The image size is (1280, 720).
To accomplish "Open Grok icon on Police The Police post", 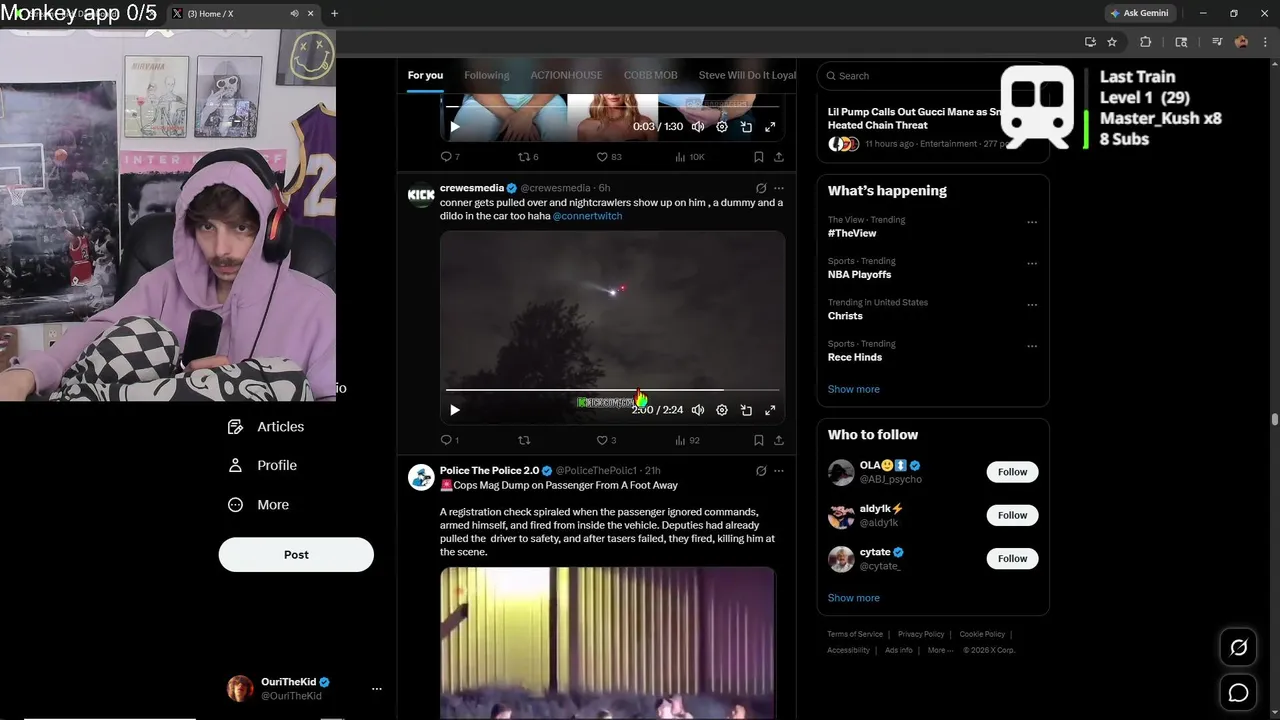I will [761, 471].
